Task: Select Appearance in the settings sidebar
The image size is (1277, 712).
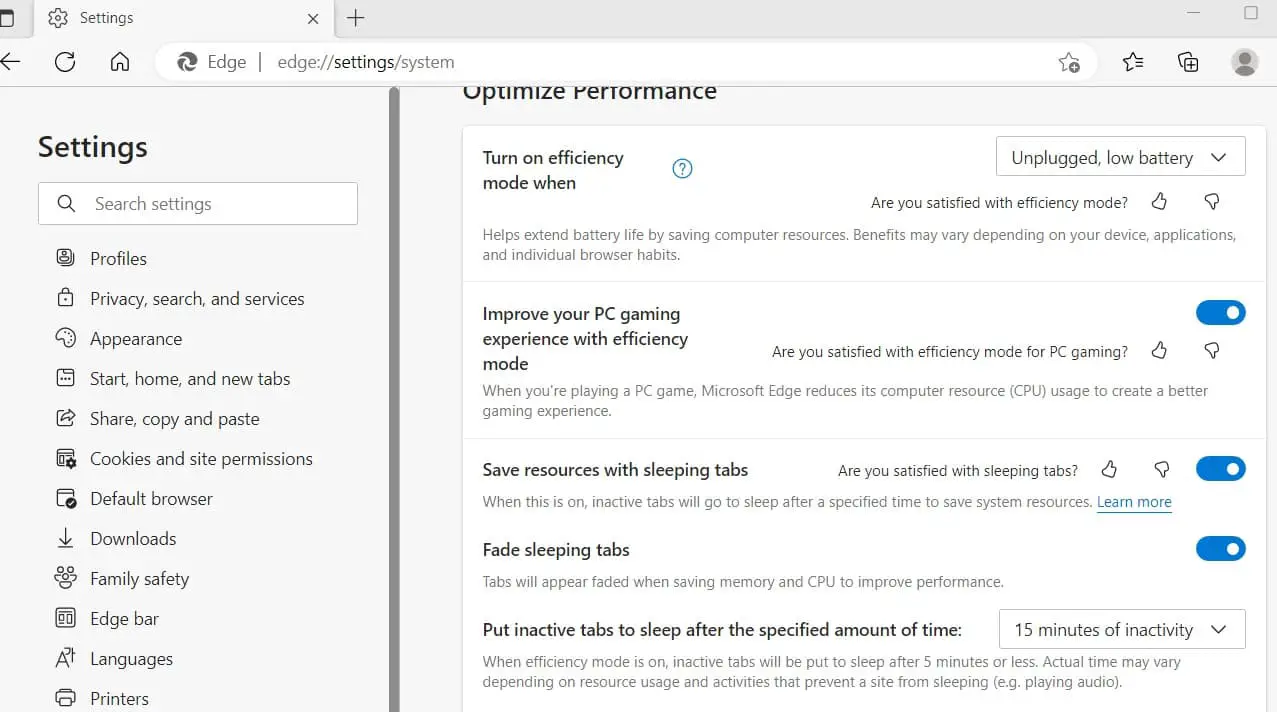Action: click(x=136, y=339)
